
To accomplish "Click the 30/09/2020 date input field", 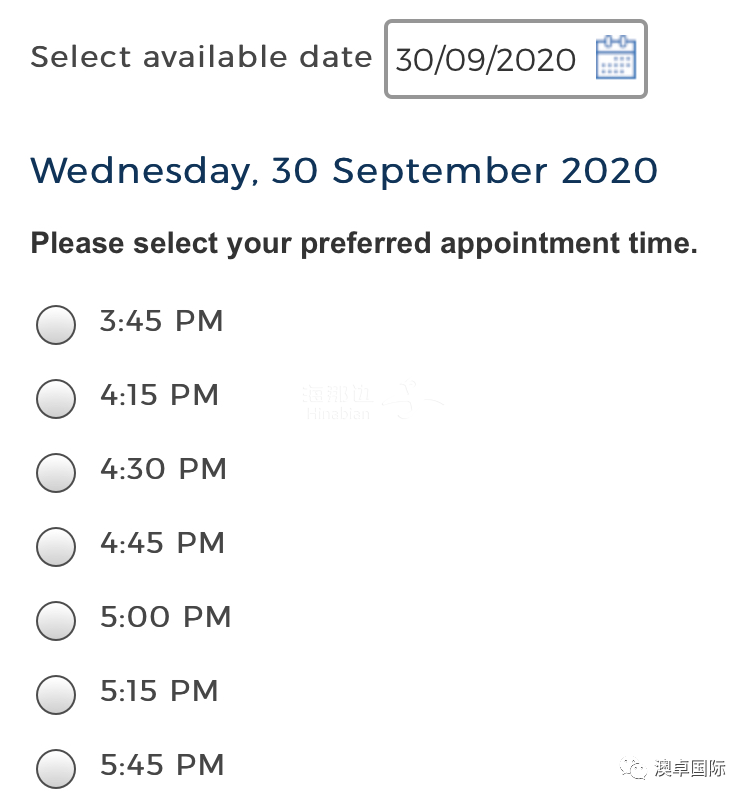I will (515, 59).
